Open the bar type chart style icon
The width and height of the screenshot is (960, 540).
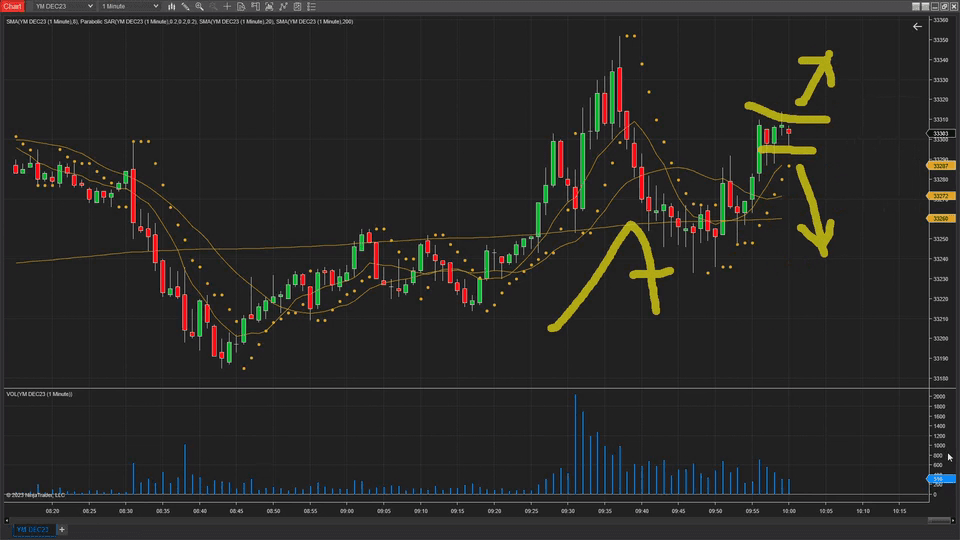pos(171,6)
